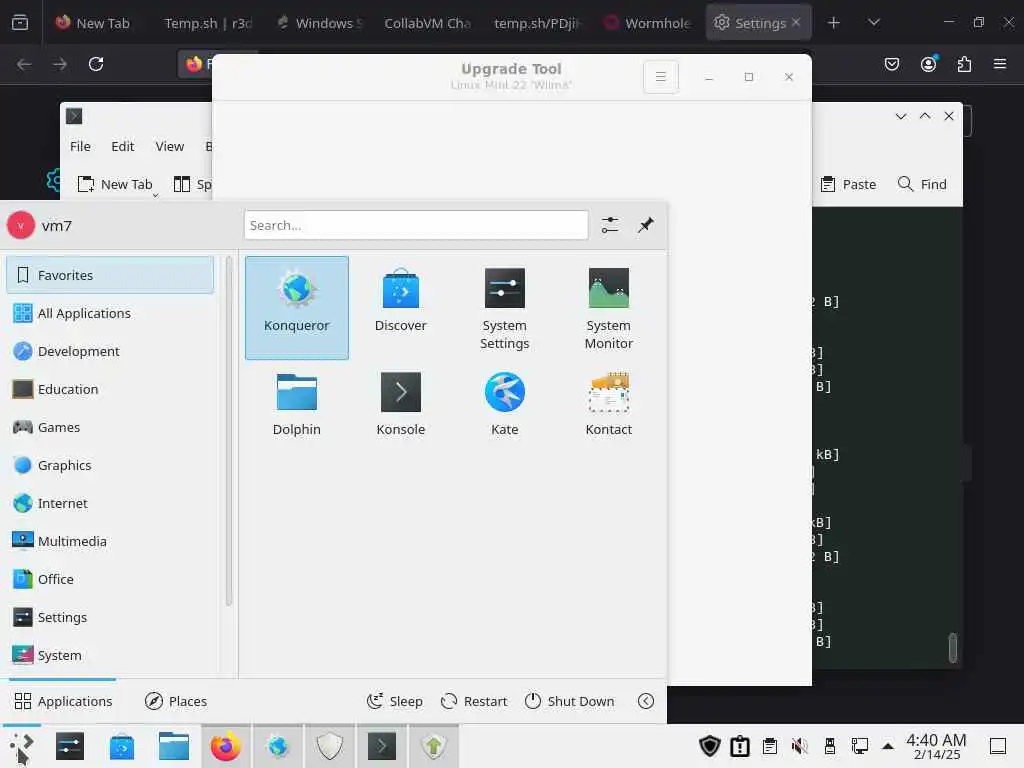The image size is (1024, 768).
Task: Click the Sleep button
Action: pos(394,701)
